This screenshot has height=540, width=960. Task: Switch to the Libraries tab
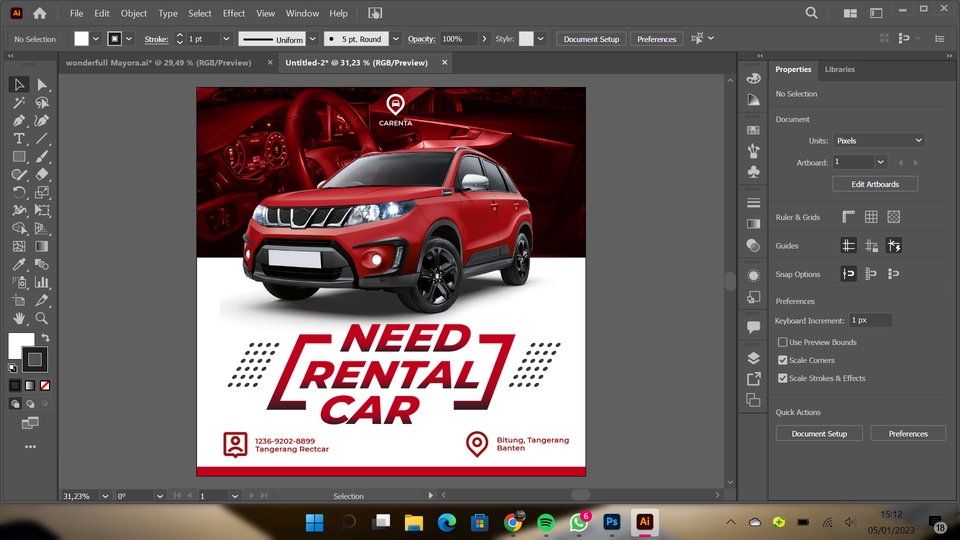click(839, 70)
